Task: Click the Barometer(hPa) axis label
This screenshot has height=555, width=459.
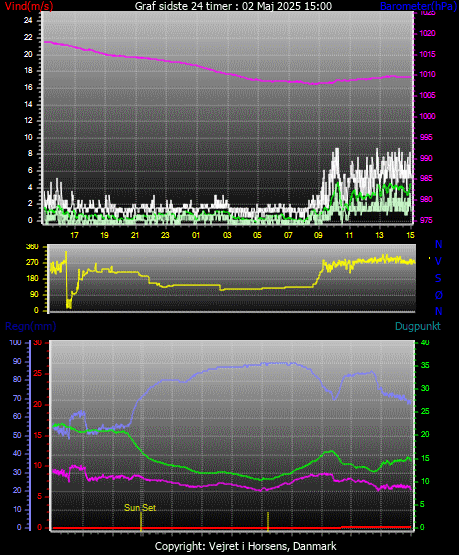Action: 418,6
